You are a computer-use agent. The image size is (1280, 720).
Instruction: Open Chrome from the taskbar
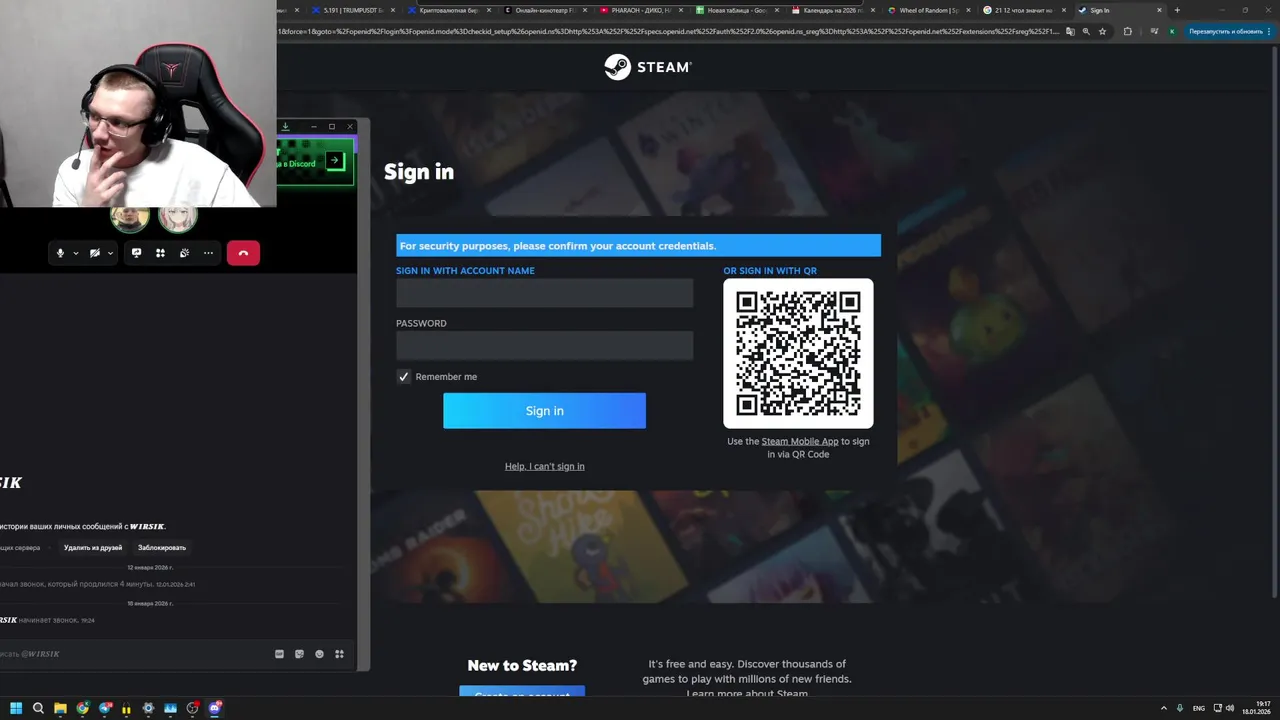tap(82, 708)
